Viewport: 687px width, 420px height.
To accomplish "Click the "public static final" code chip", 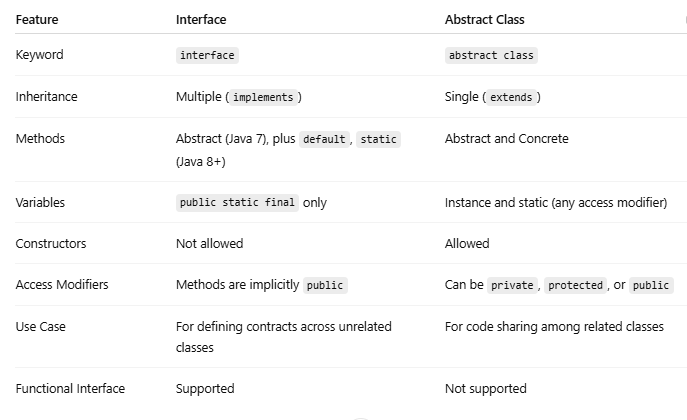I will click(x=237, y=203).
